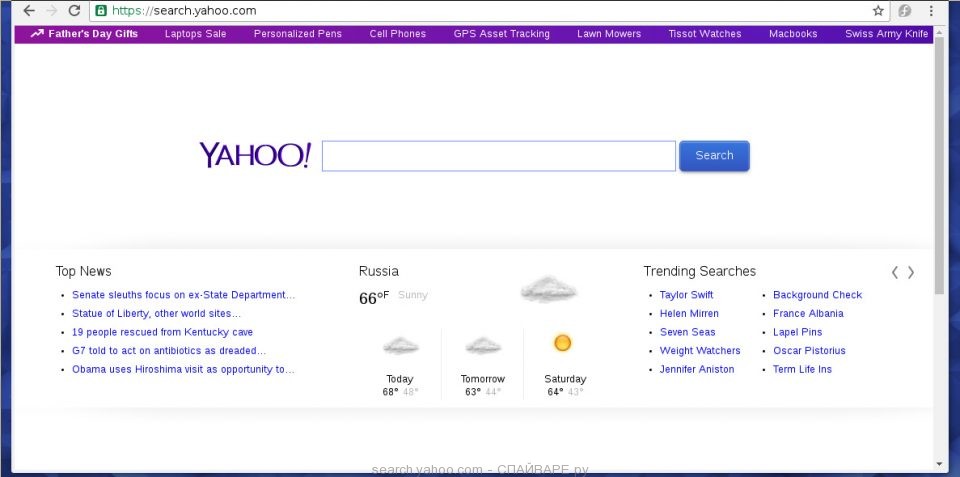Open trending search Jennifer Aniston
This screenshot has height=477, width=960.
point(697,369)
